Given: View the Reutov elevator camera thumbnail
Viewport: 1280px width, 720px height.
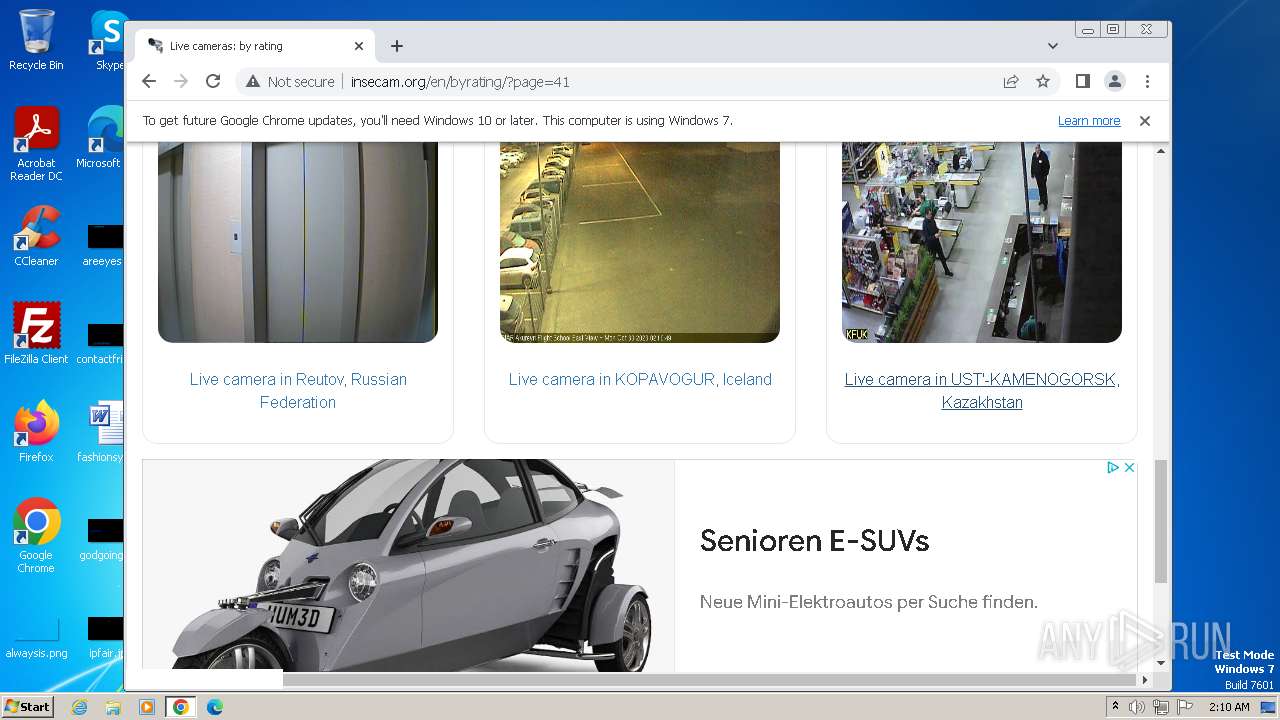Looking at the screenshot, I should [x=298, y=242].
